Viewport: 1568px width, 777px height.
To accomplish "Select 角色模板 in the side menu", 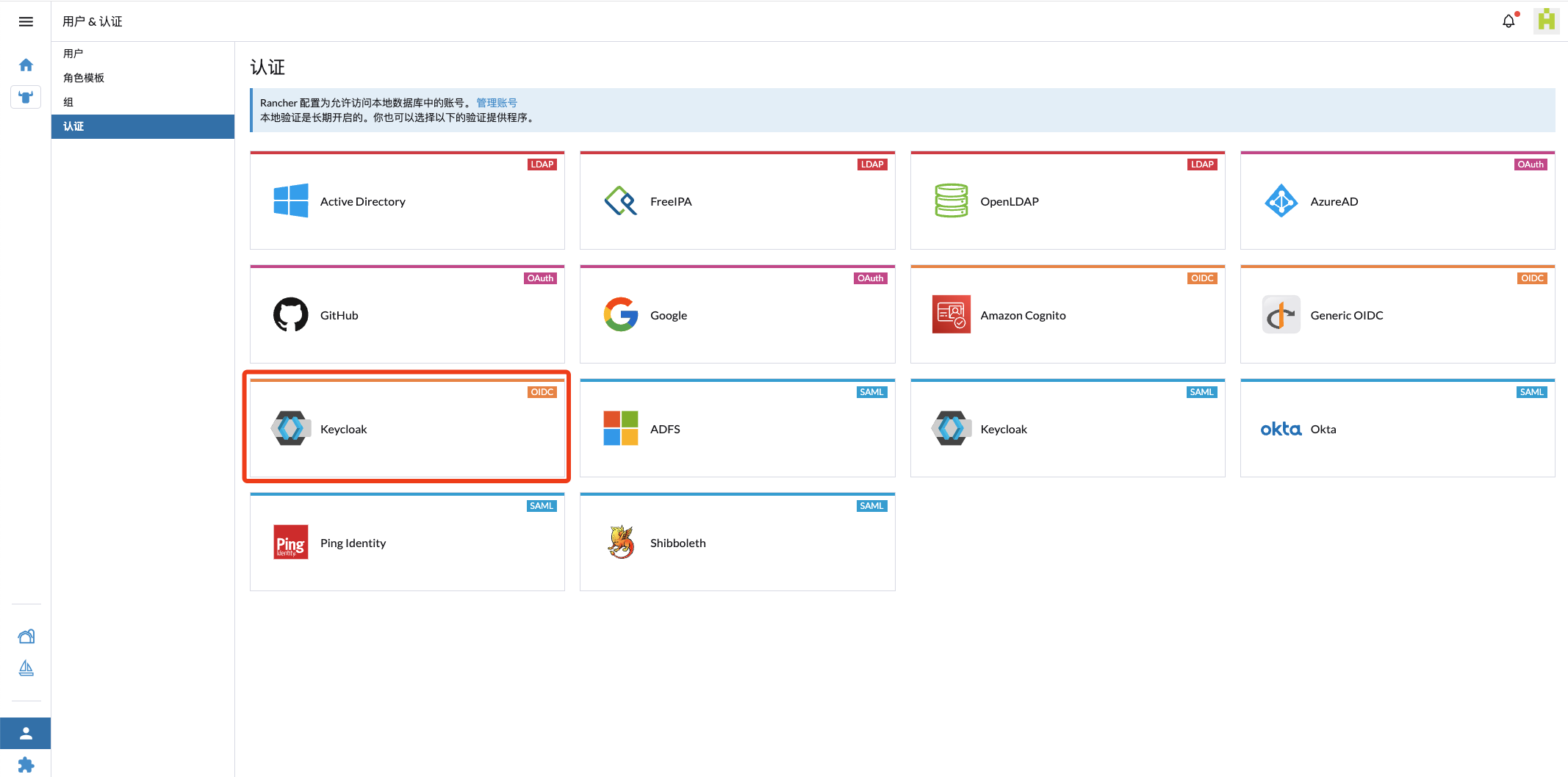I will pos(84,78).
